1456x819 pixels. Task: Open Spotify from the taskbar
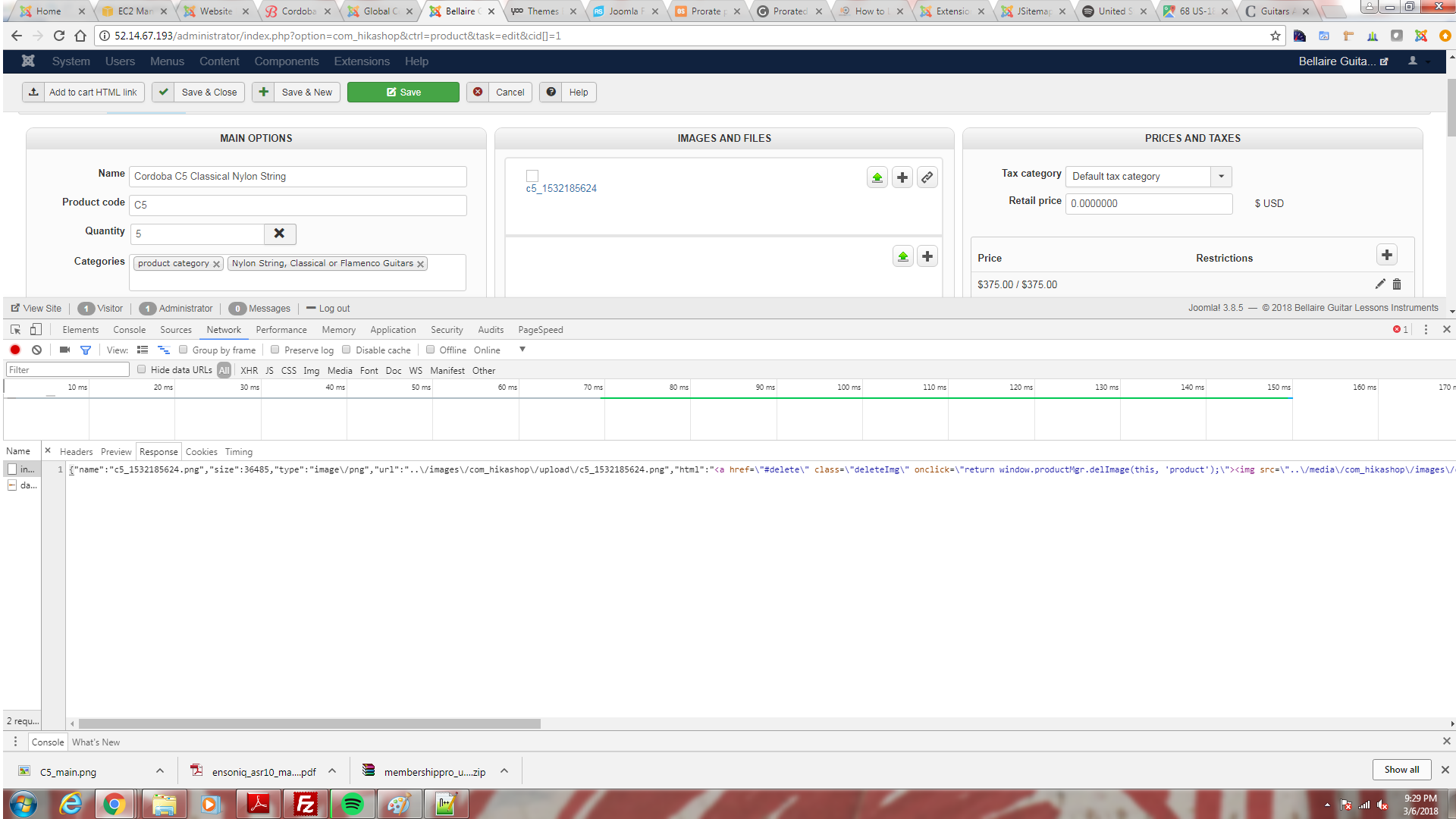pyautogui.click(x=352, y=804)
